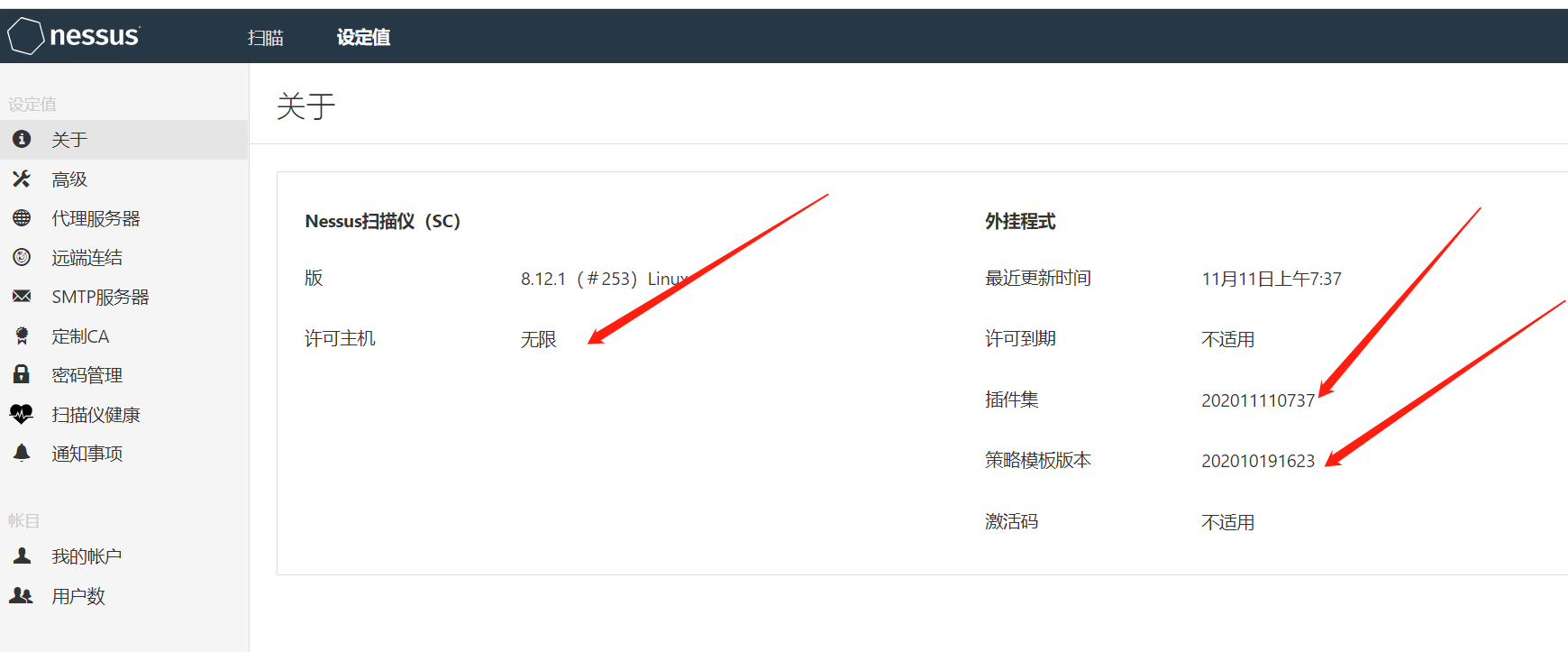
Task: Open SMTP服务器 configuration from sidebar
Action: point(100,297)
